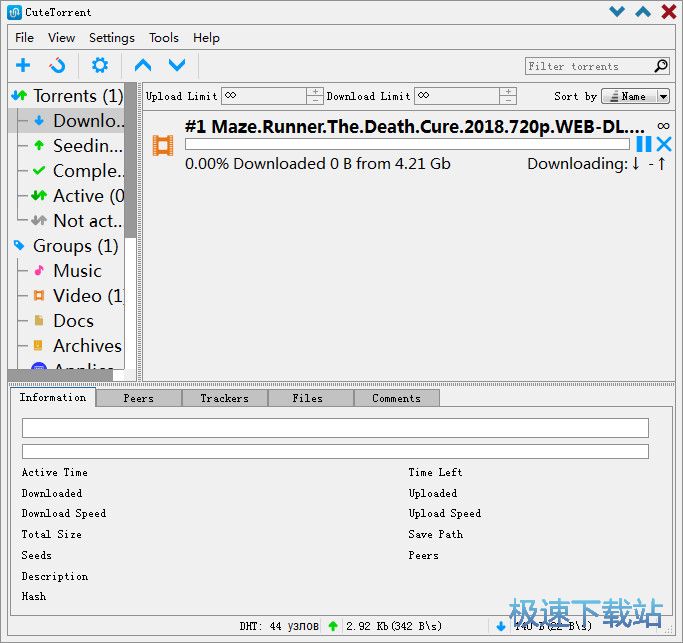Screen dimensions: 683x643
Task: Remove the Maze Runner torrent with X icon
Action: pos(663,144)
